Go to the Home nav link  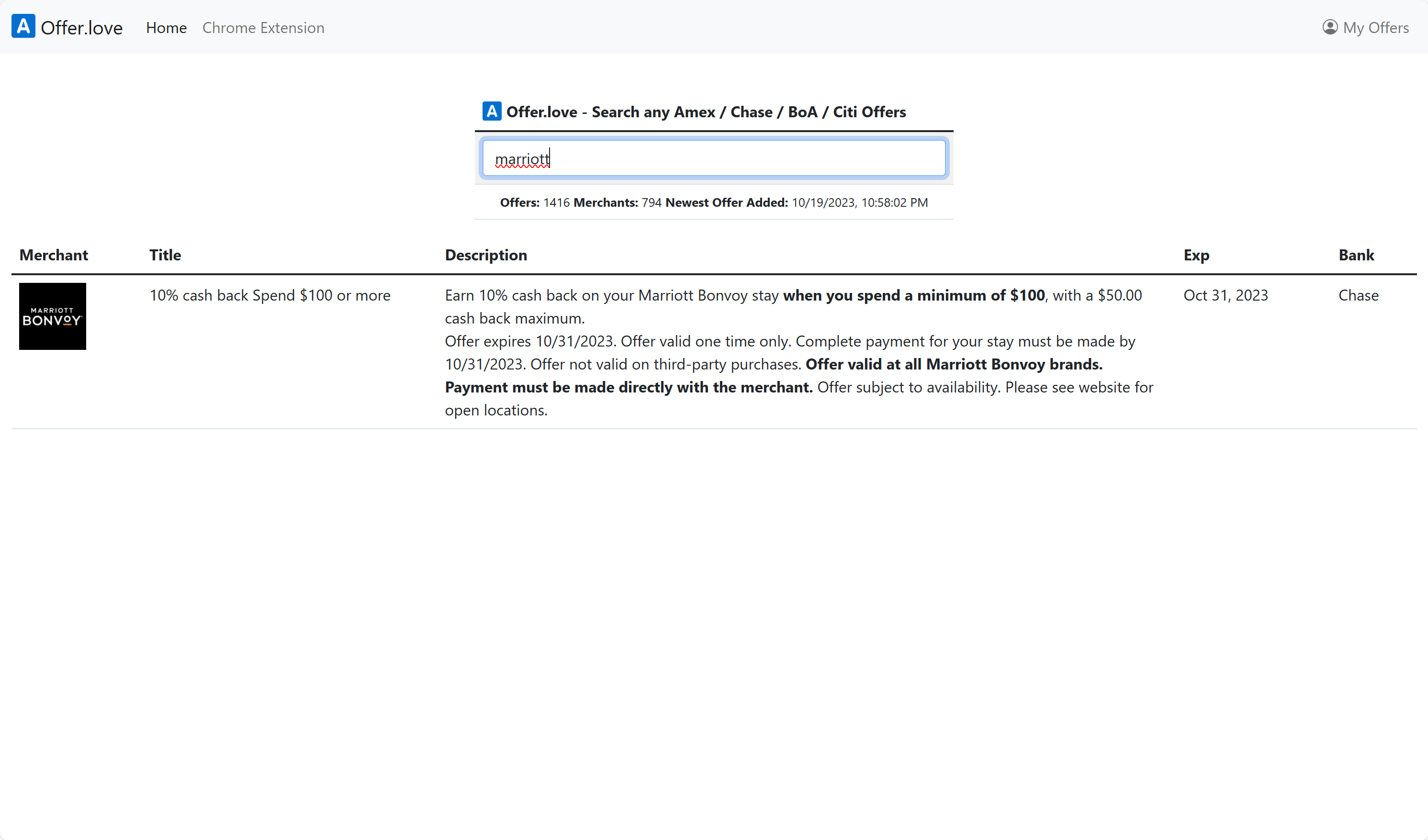[166, 28]
